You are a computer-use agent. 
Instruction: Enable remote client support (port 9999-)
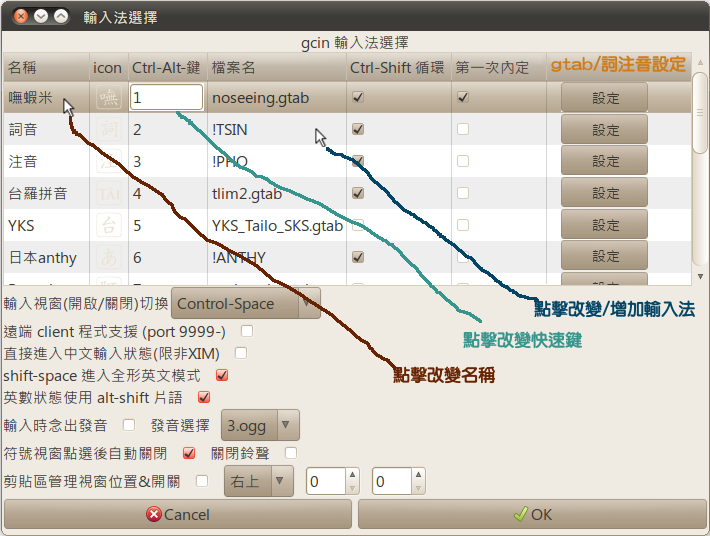[x=246, y=330]
